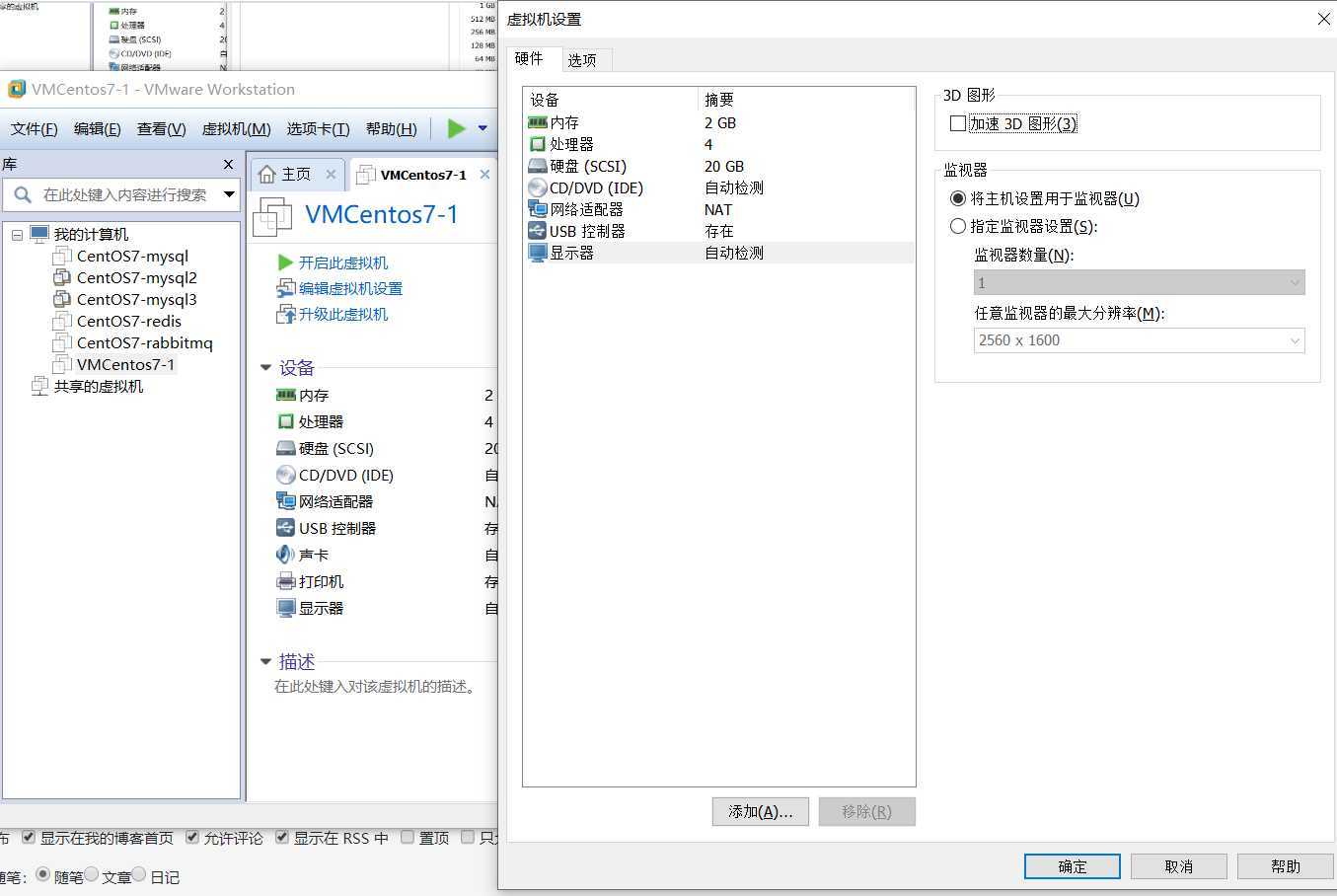This screenshot has width=1337, height=896.
Task: Click the upgrade VM icon next to 升级此虚拟机
Action: tap(286, 314)
